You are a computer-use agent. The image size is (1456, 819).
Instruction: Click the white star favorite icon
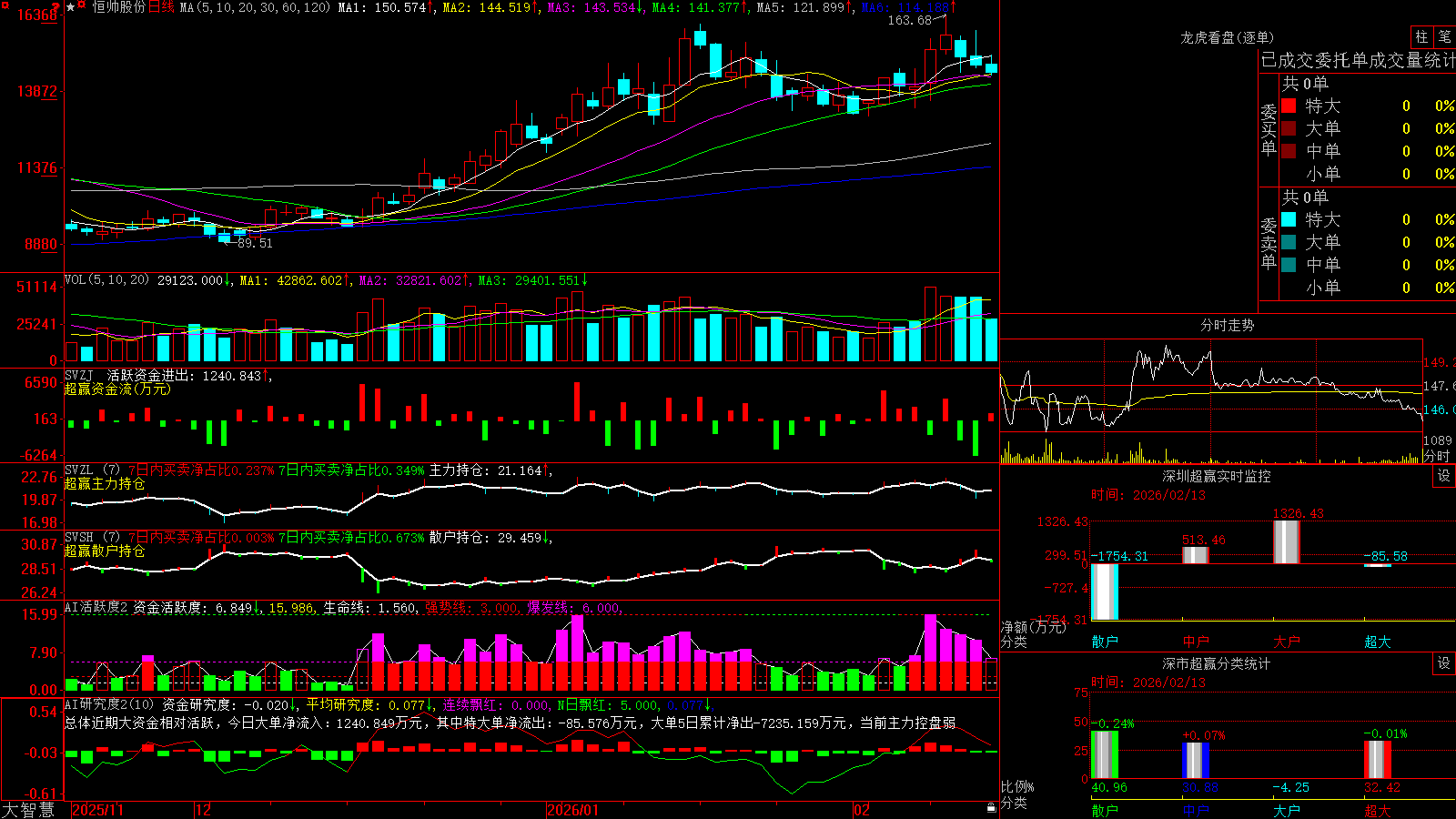(70, 7)
